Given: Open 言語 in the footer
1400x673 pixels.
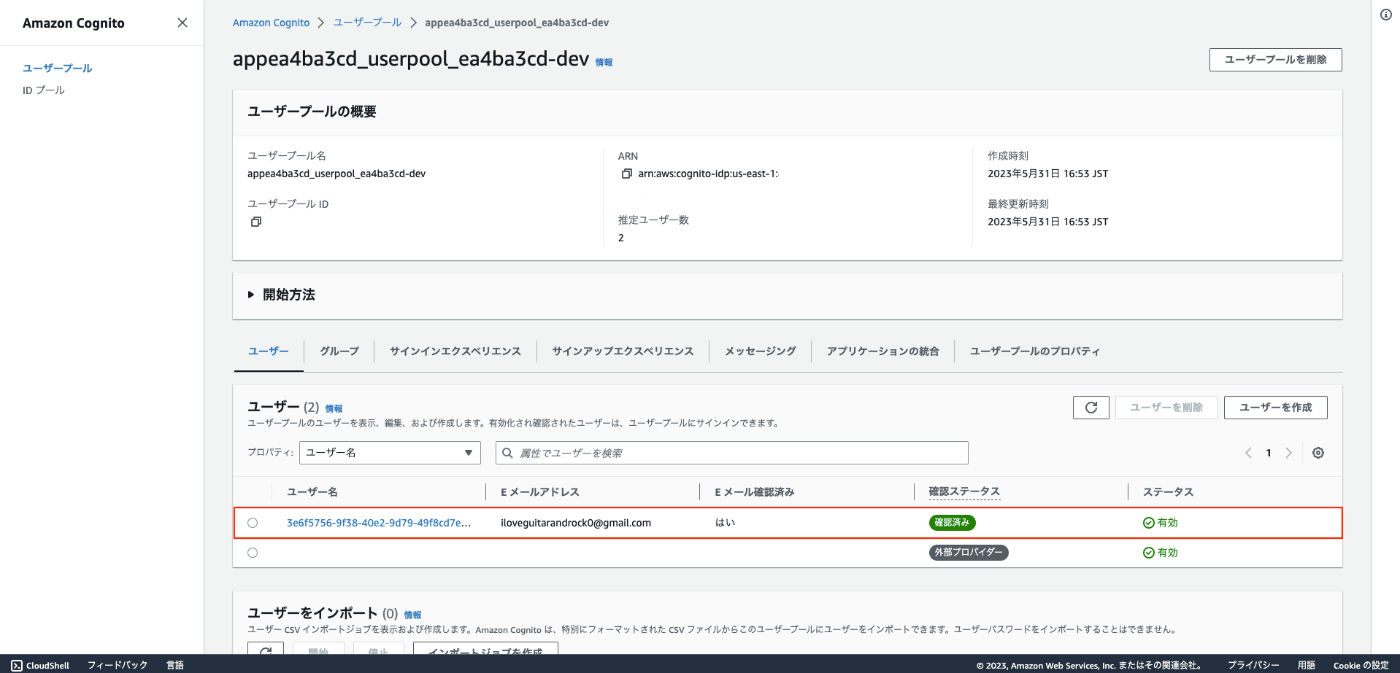Looking at the screenshot, I should (175, 665).
